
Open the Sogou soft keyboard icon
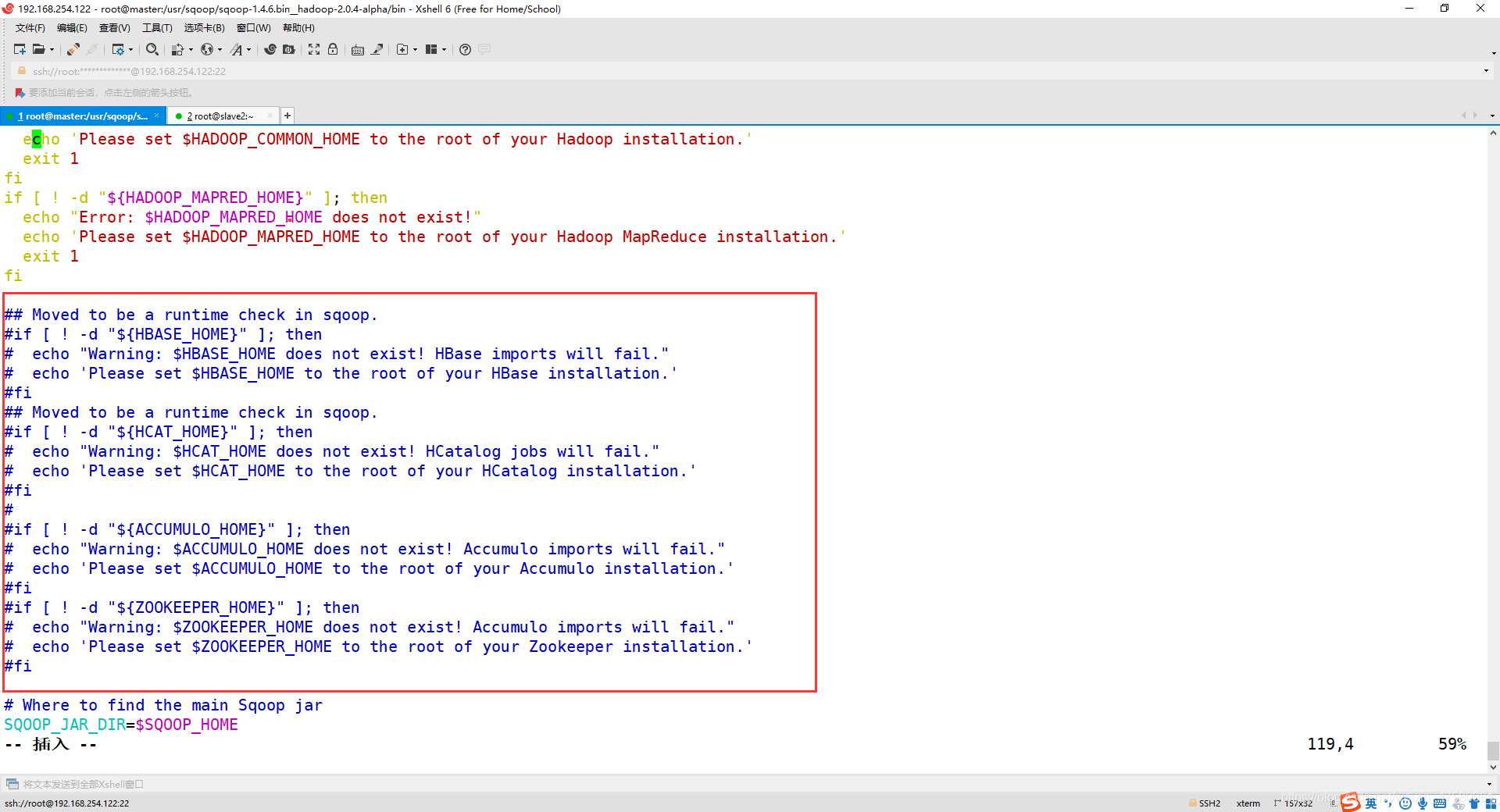click(x=1440, y=803)
